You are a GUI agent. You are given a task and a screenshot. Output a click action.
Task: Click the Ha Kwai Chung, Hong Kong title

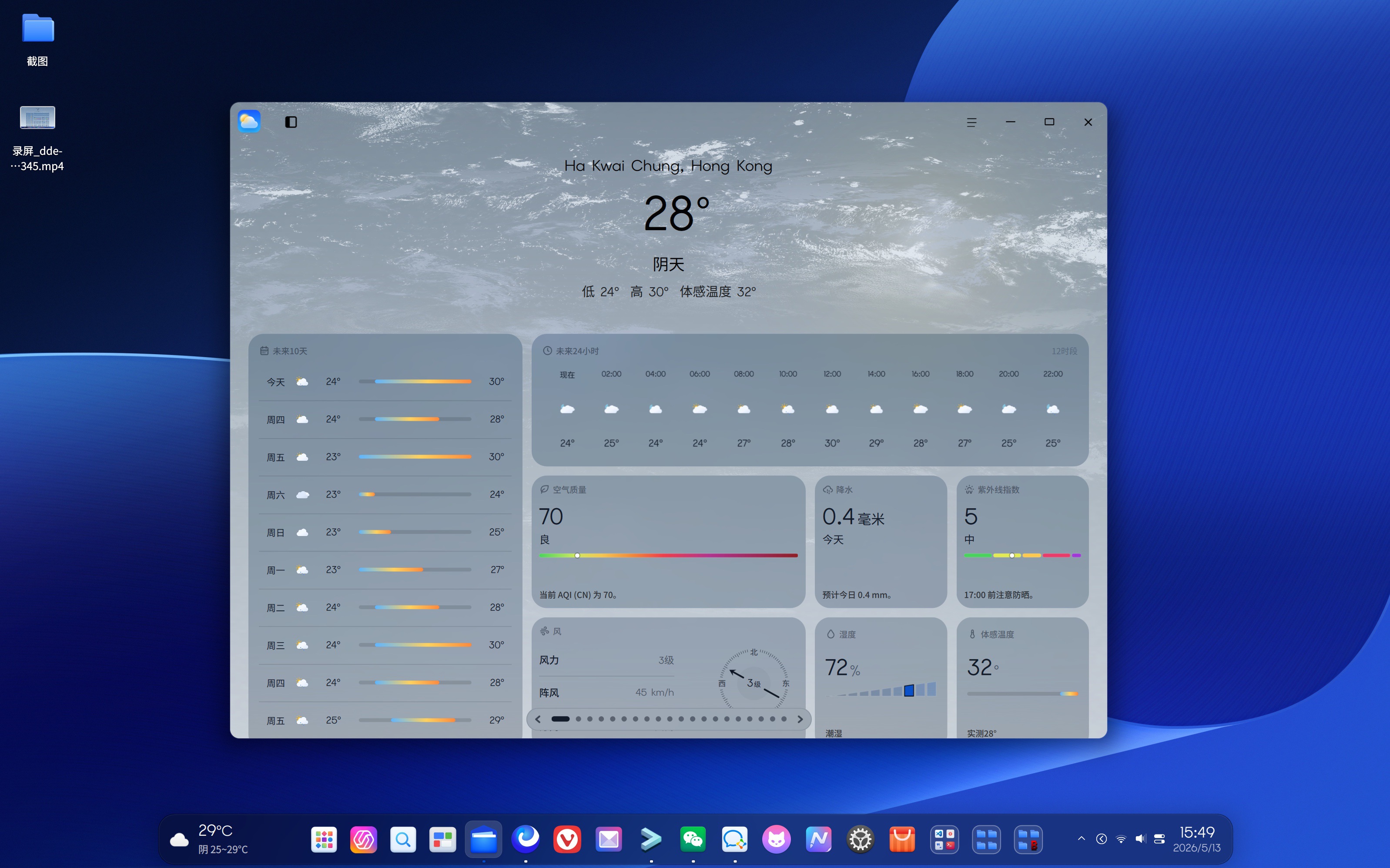point(668,166)
